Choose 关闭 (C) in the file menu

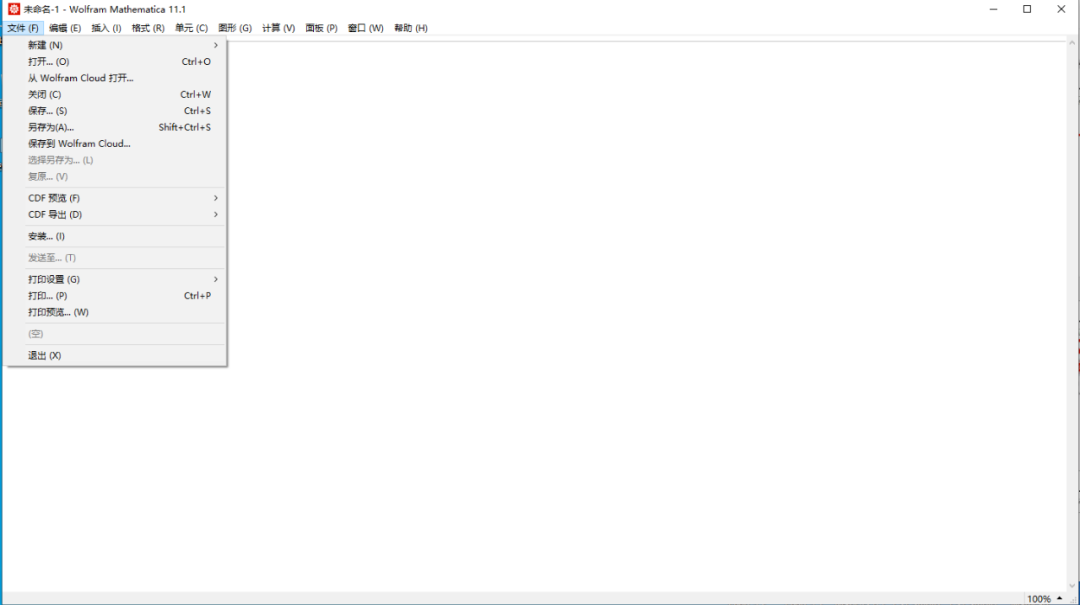(x=116, y=94)
